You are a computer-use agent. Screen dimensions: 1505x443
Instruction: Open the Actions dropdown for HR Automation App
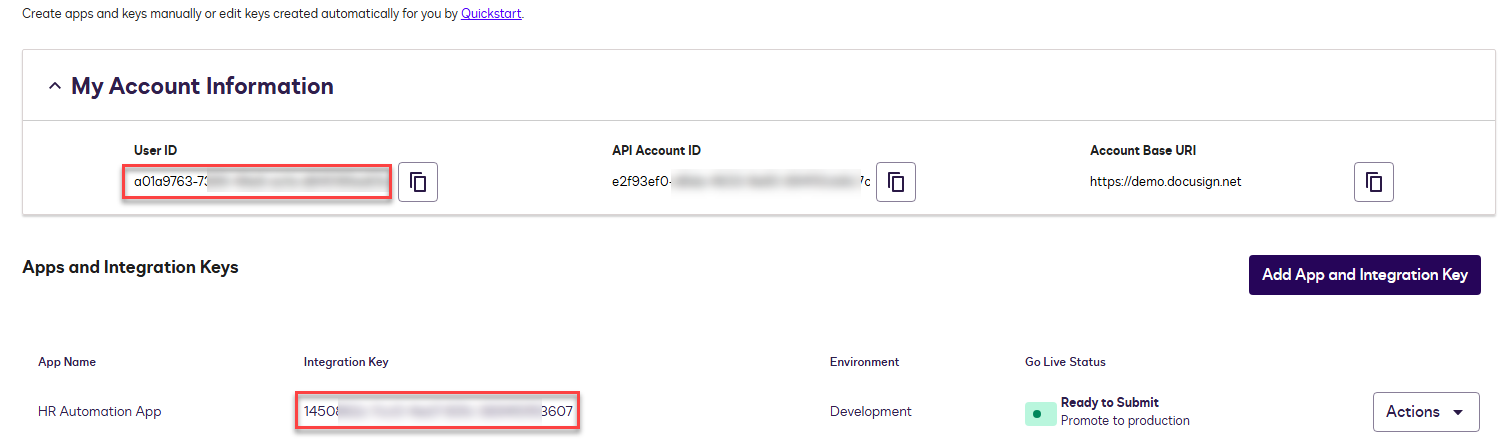coord(1426,412)
